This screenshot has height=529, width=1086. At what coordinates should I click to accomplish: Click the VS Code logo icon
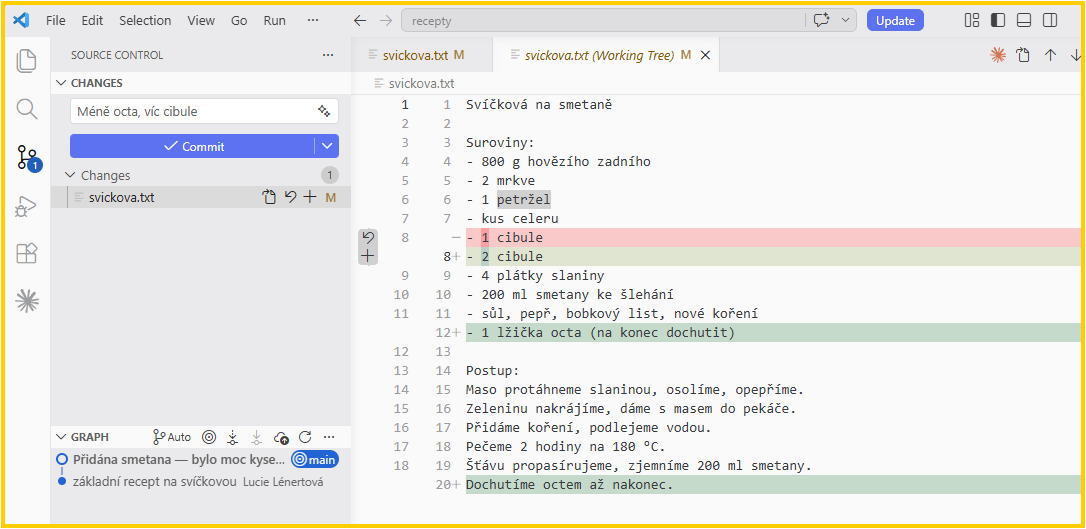(21, 20)
